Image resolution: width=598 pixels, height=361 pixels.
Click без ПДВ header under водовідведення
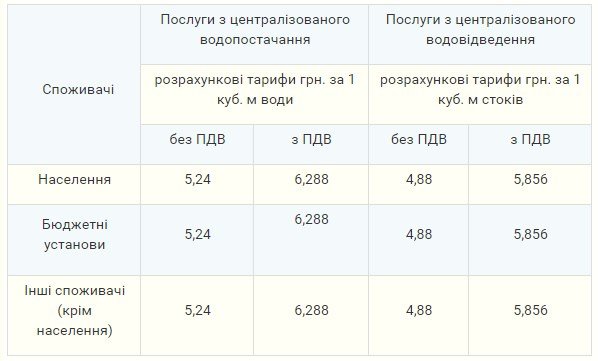(x=419, y=140)
